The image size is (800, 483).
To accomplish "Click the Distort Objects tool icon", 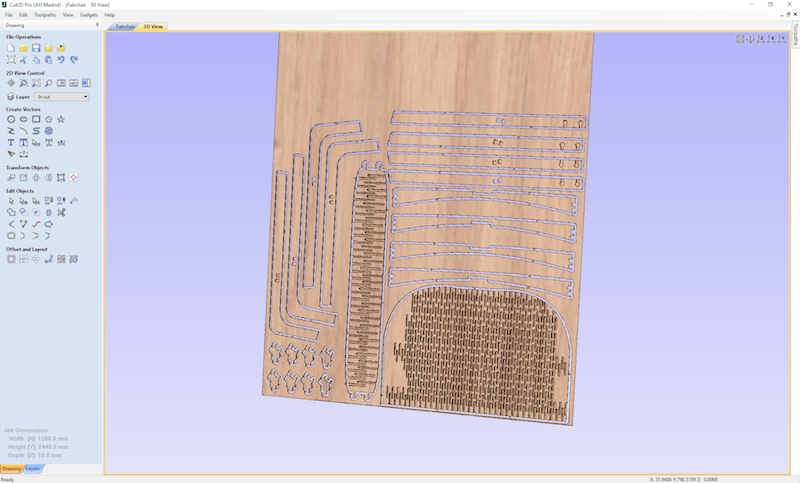I will 61,177.
